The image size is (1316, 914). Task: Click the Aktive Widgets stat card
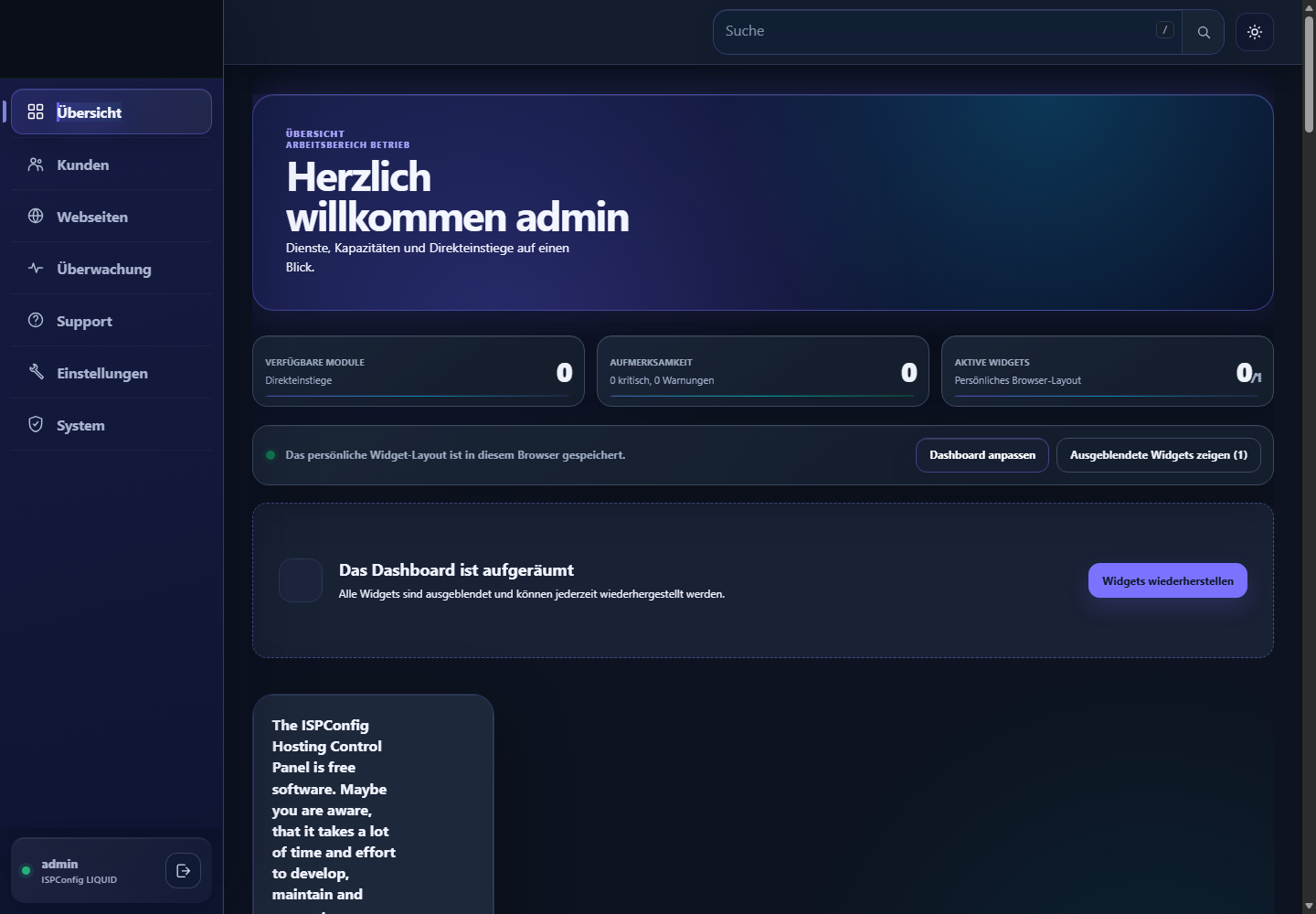tap(1108, 371)
